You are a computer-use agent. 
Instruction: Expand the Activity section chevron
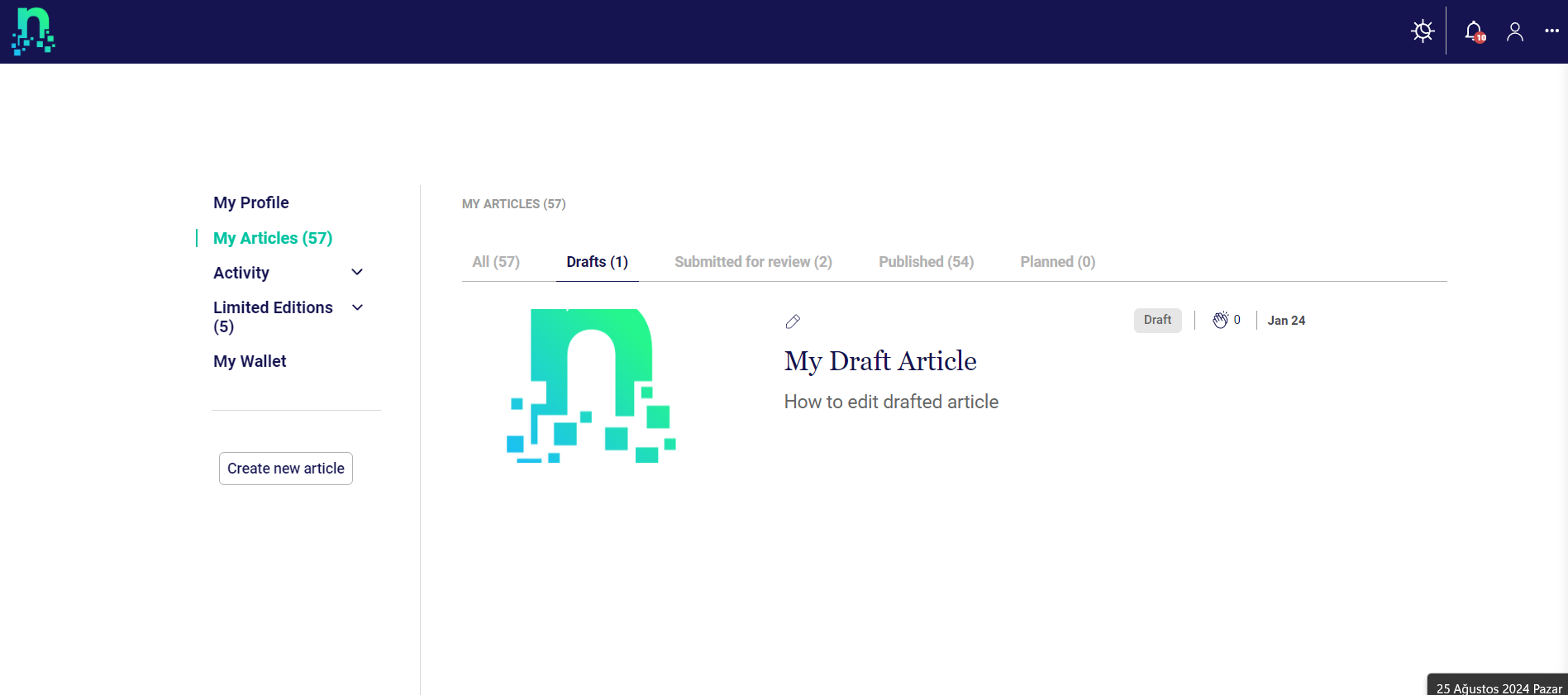click(x=357, y=273)
